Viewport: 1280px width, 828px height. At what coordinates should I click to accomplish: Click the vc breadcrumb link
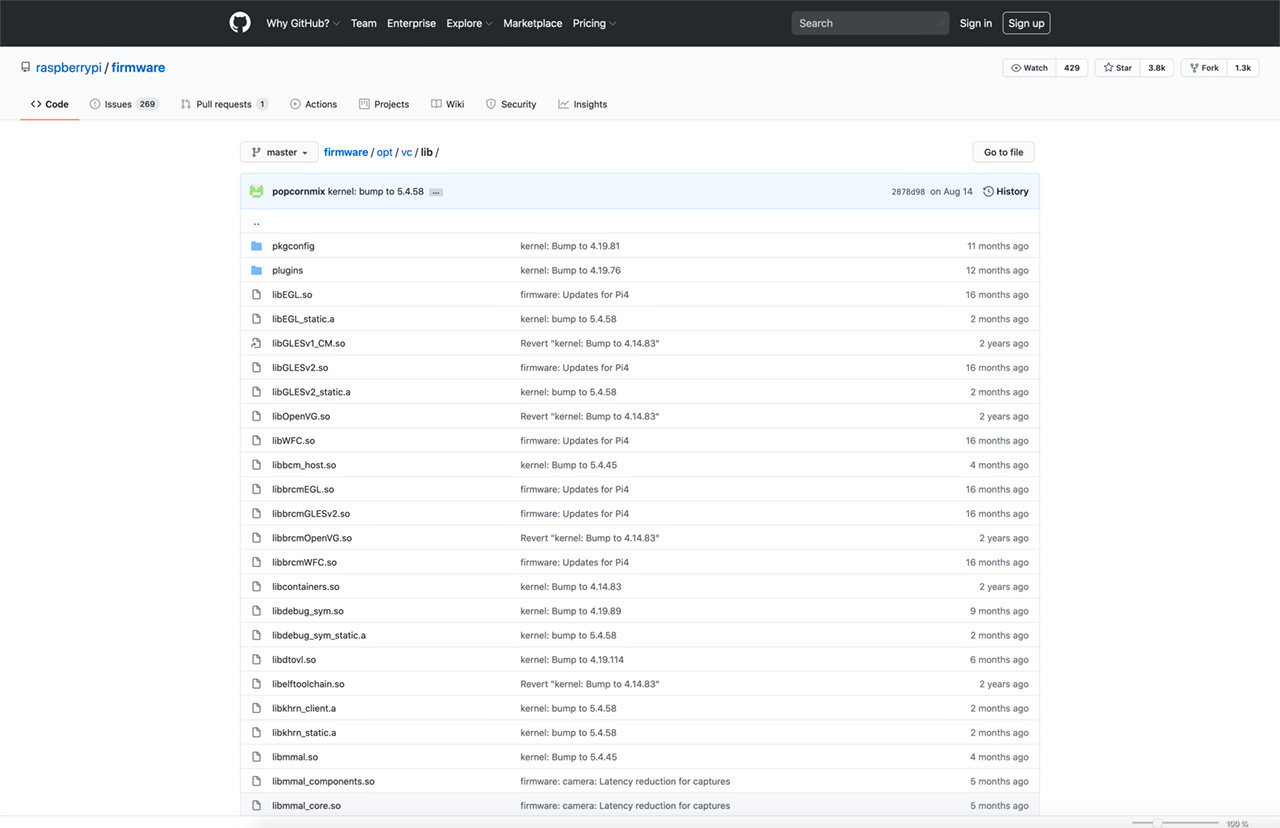[406, 152]
